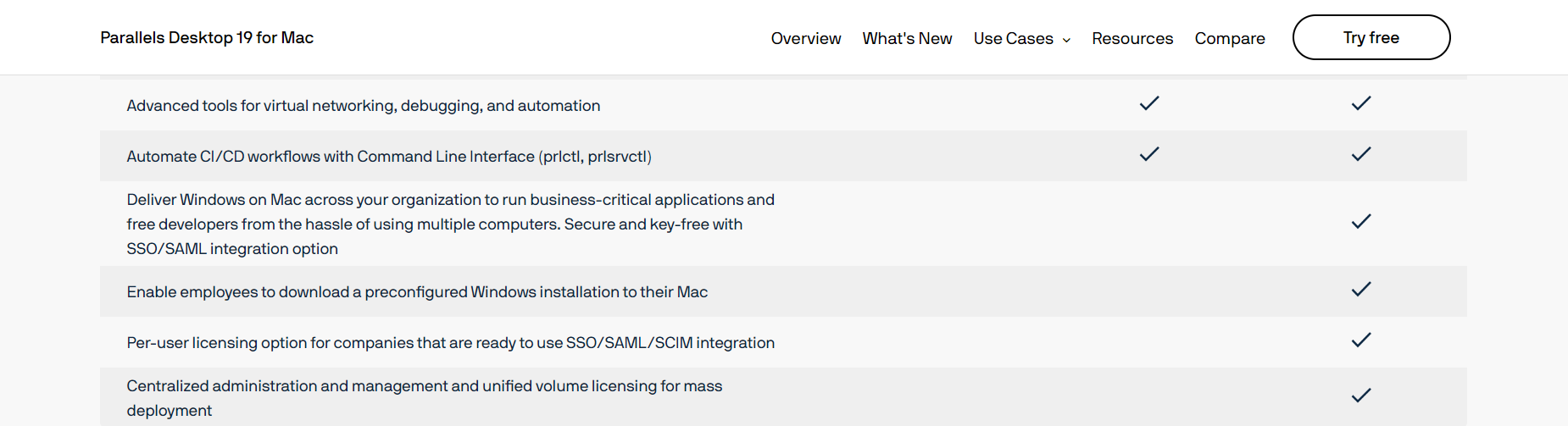Click left checkmark in Advanced tools row
The image size is (1568, 426).
(x=1148, y=103)
